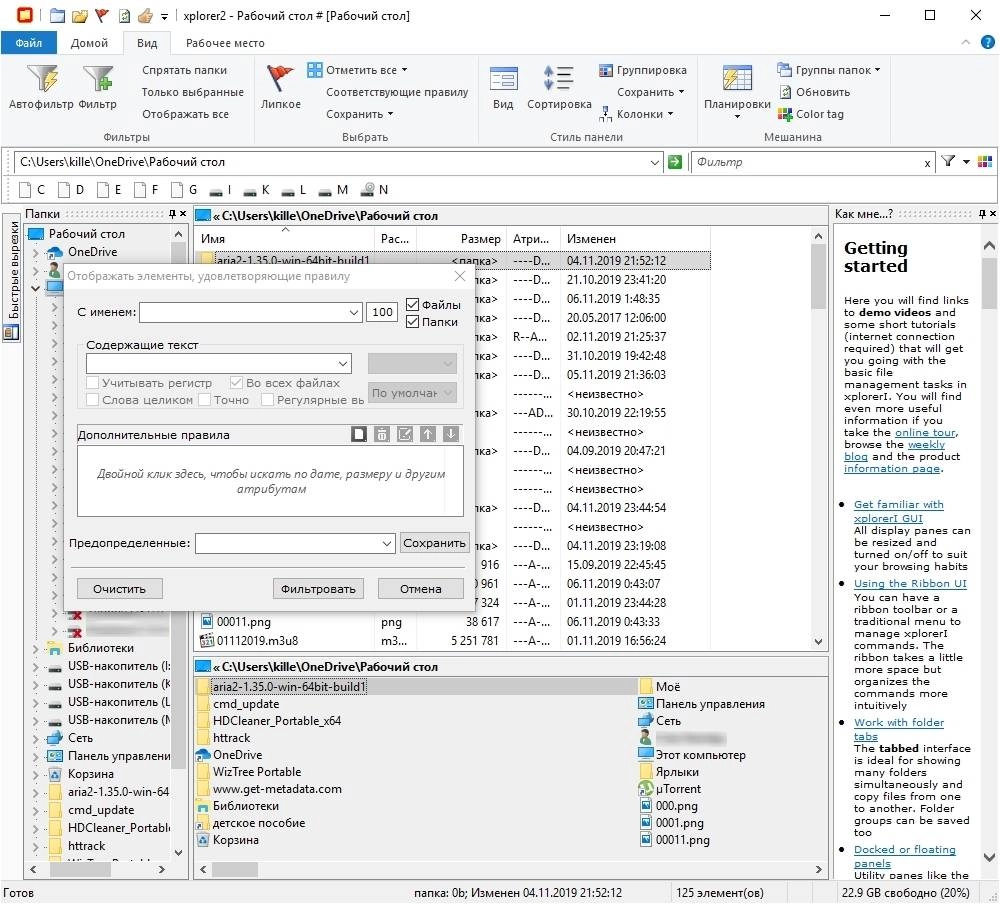Open network drive N from drive bar
Image resolution: width=1000 pixels, height=904 pixels.
pyautogui.click(x=374, y=189)
